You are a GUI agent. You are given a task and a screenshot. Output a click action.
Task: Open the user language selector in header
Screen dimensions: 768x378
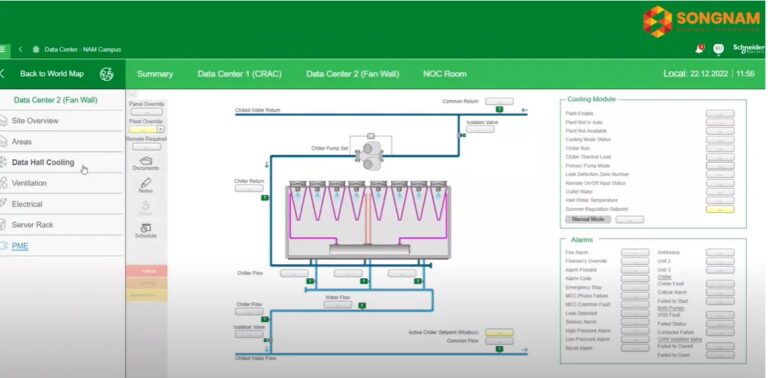pos(719,48)
